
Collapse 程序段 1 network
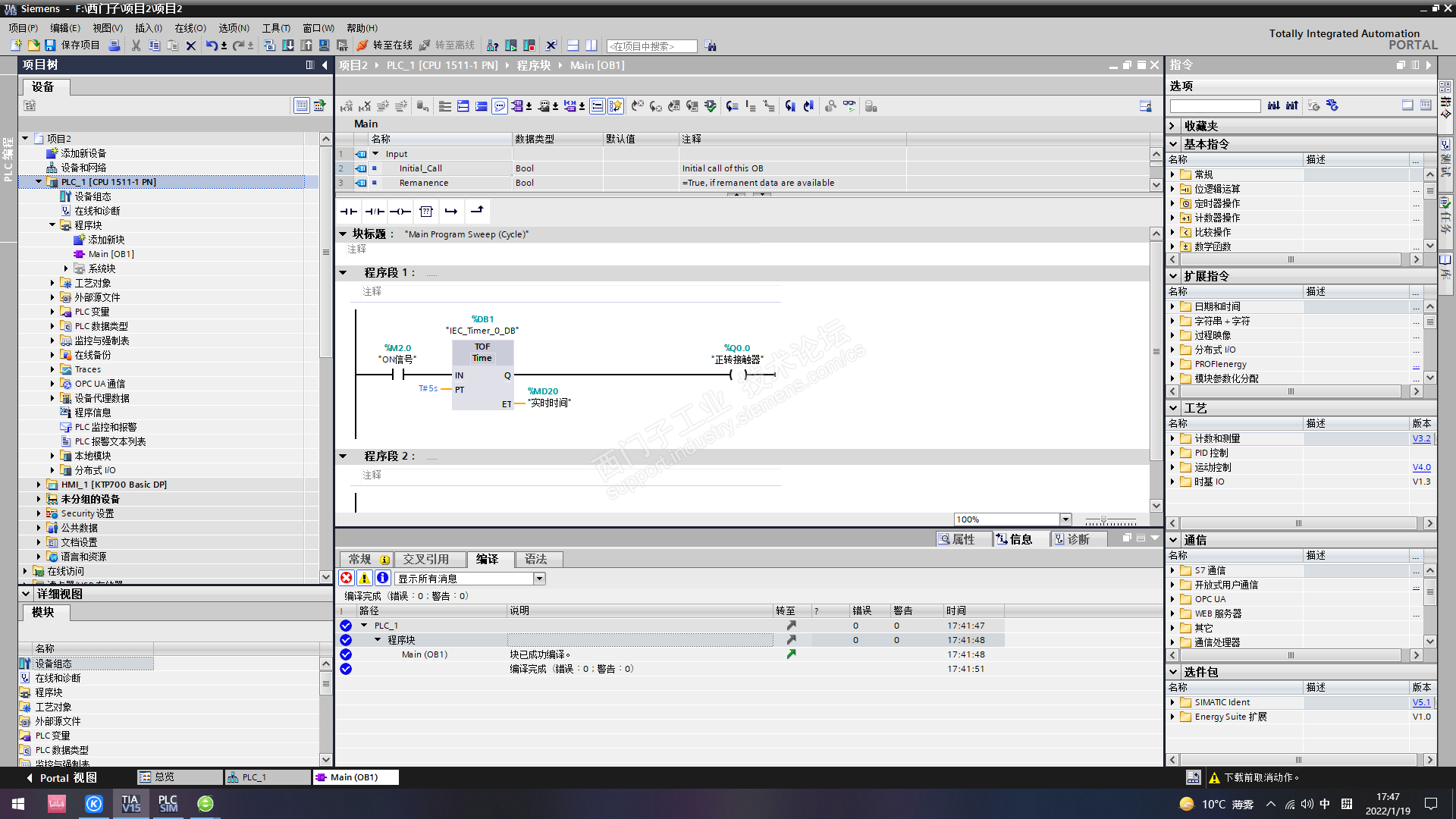pyautogui.click(x=343, y=273)
